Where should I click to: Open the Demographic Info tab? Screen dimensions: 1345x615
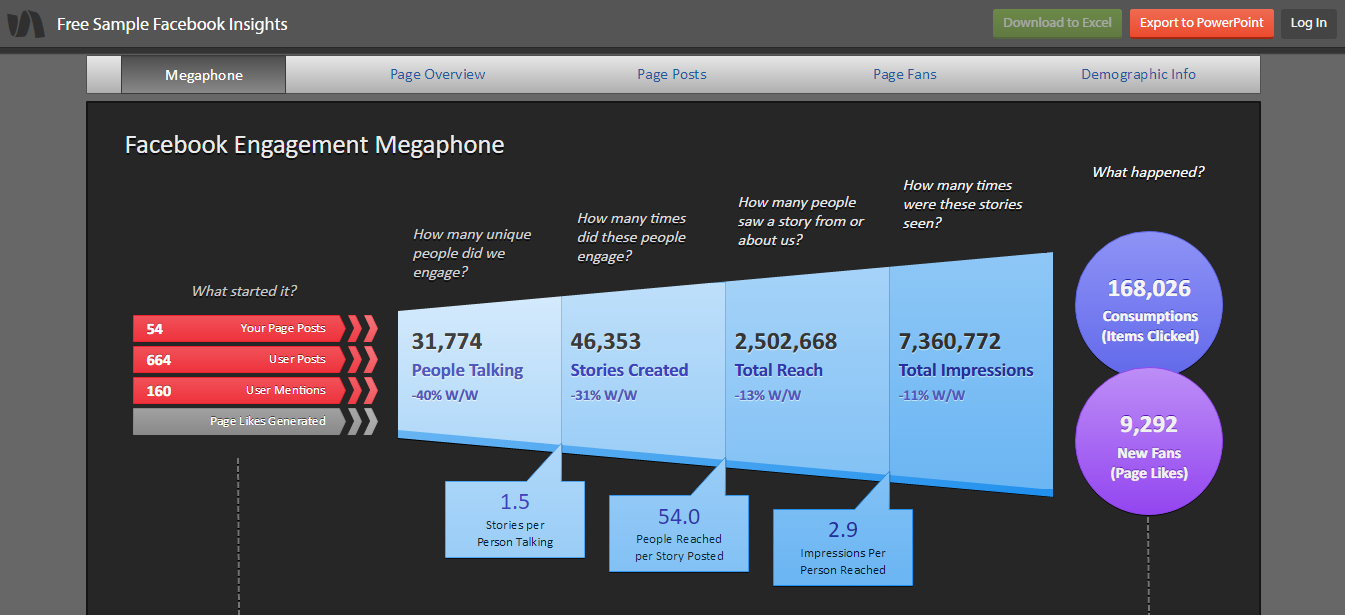(x=1138, y=74)
